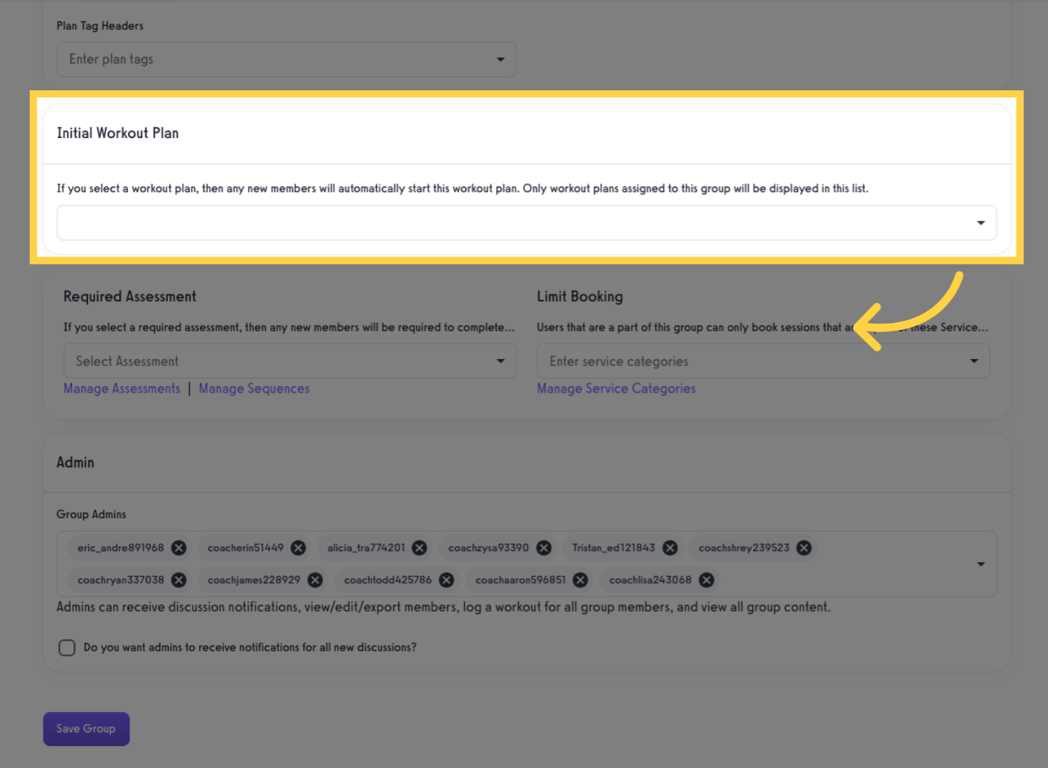Image resolution: width=1048 pixels, height=768 pixels.
Task: Click the Save Group button
Action: (x=86, y=728)
